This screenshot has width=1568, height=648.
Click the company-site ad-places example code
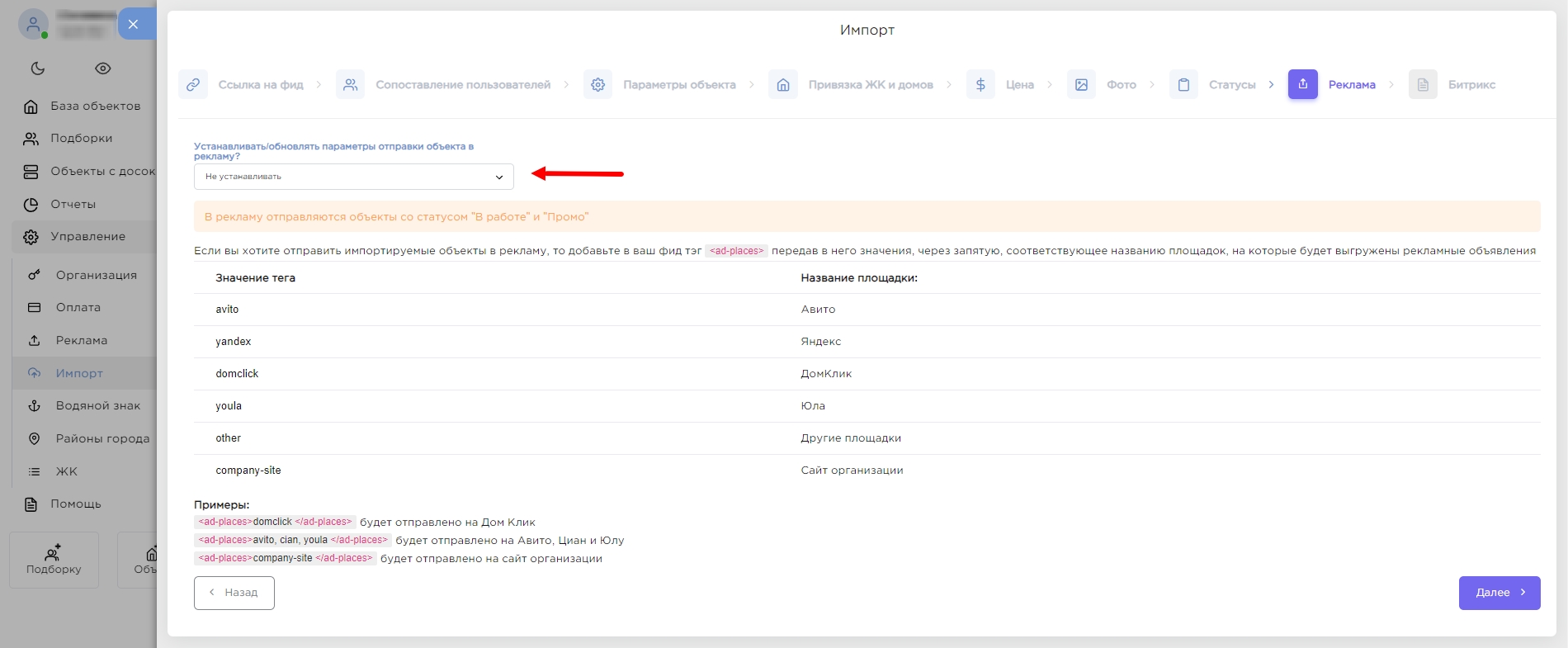pyautogui.click(x=286, y=558)
